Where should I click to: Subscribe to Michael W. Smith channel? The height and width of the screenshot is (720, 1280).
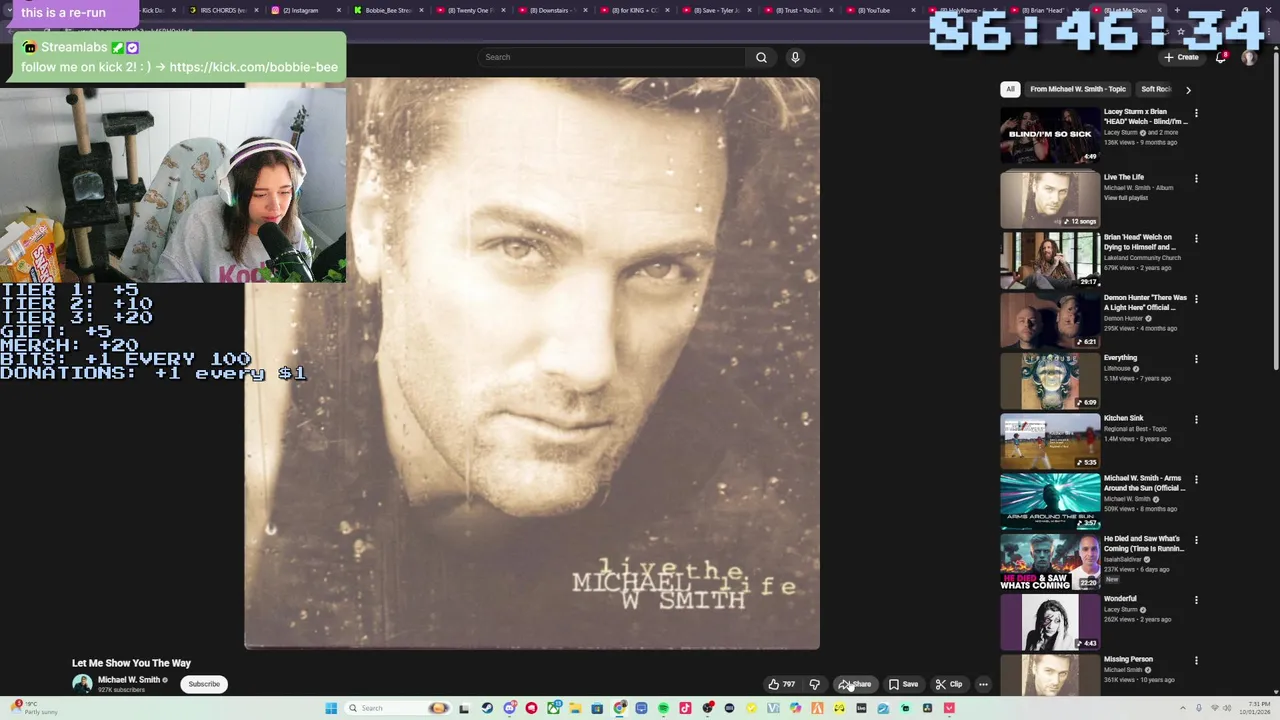[204, 684]
